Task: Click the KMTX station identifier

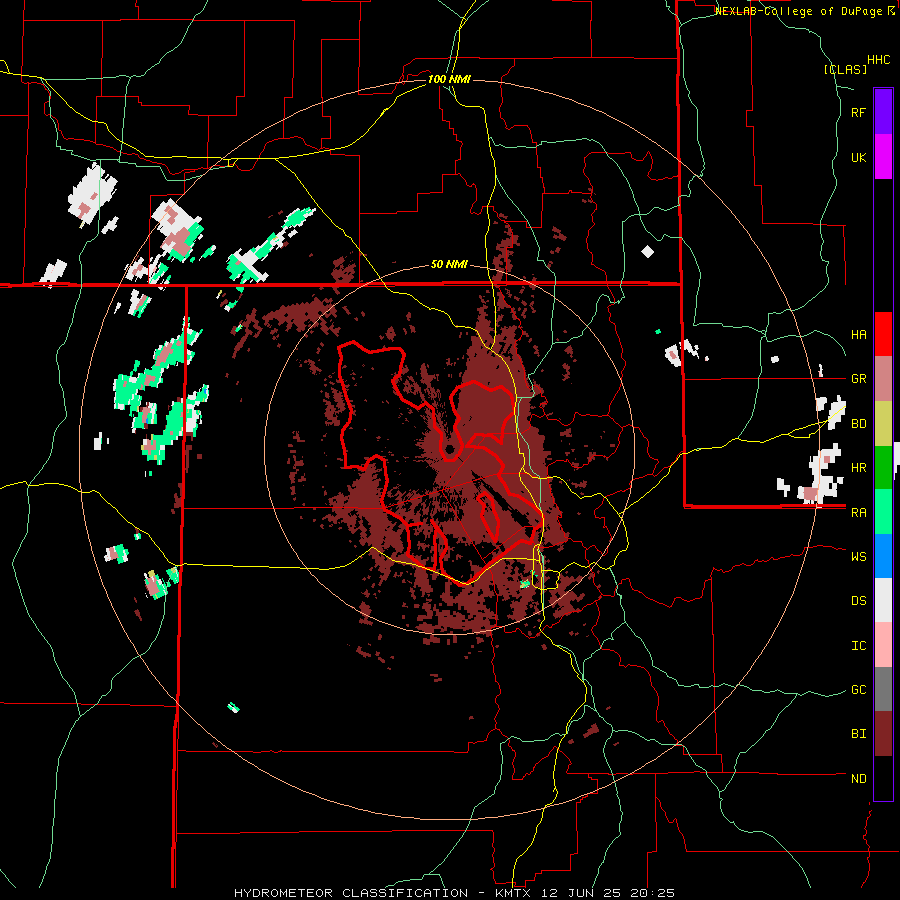Action: pyautogui.click(x=512, y=893)
